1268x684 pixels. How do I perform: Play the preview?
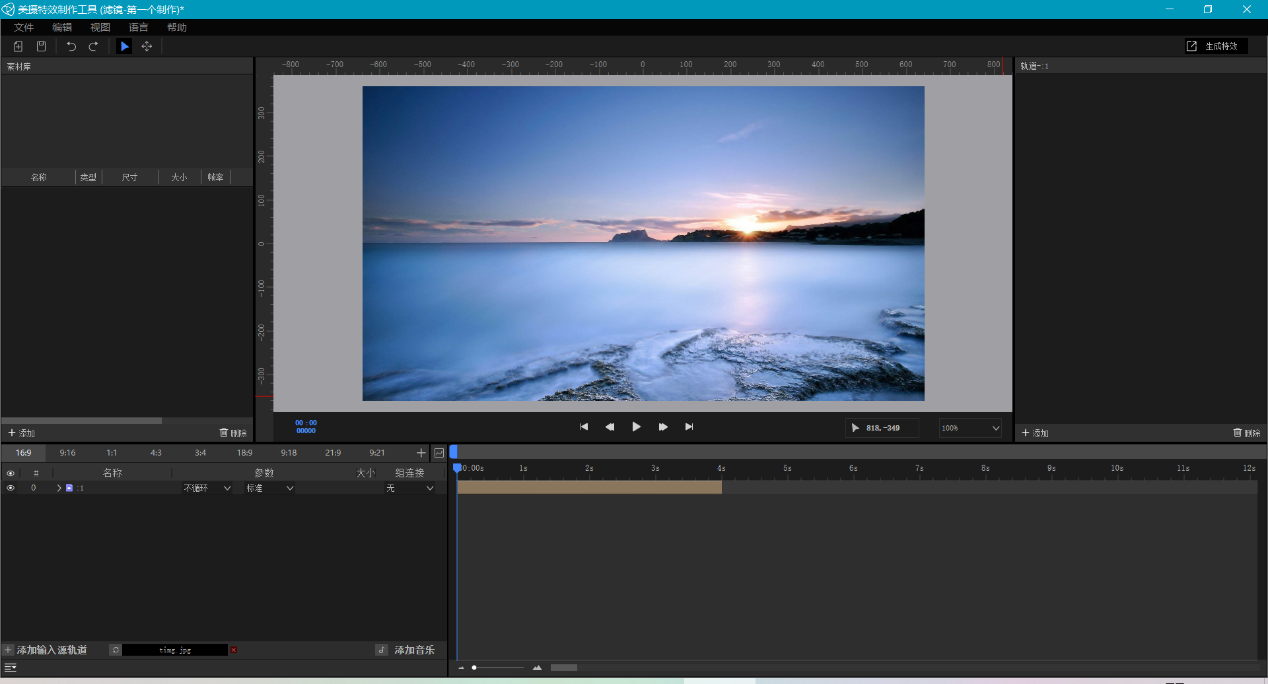[x=636, y=427]
